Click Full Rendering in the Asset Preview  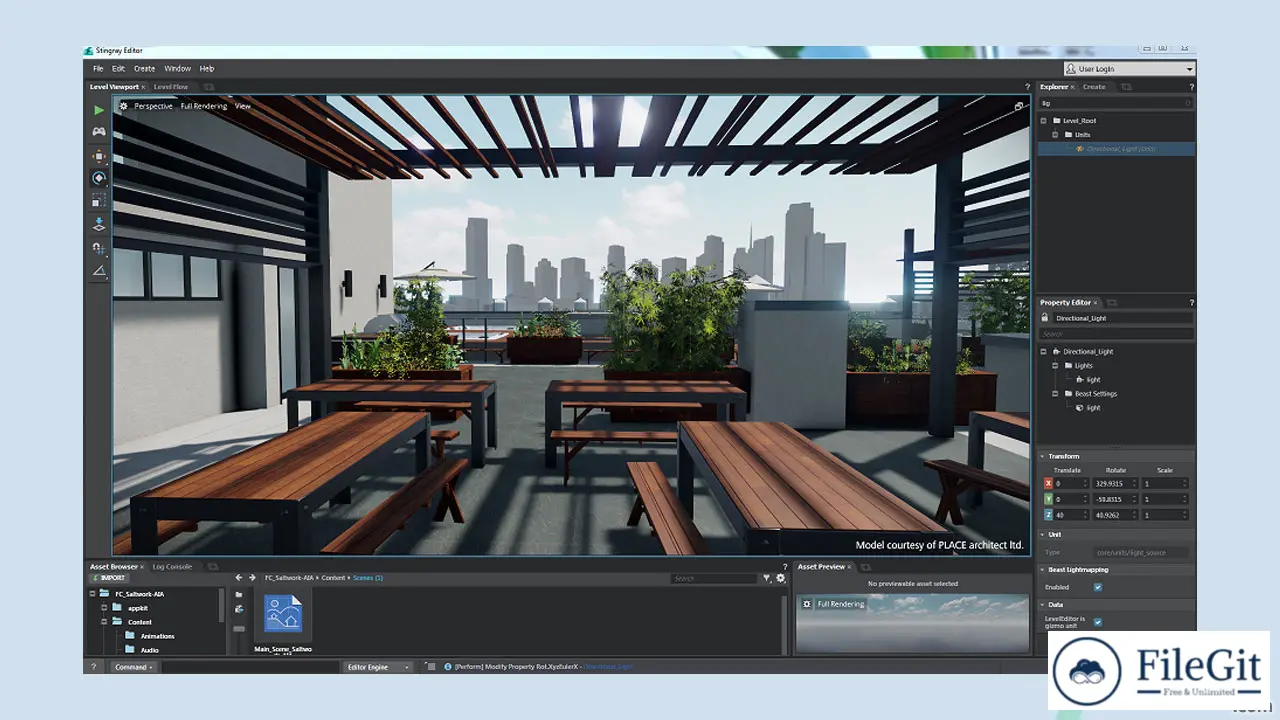(841, 604)
